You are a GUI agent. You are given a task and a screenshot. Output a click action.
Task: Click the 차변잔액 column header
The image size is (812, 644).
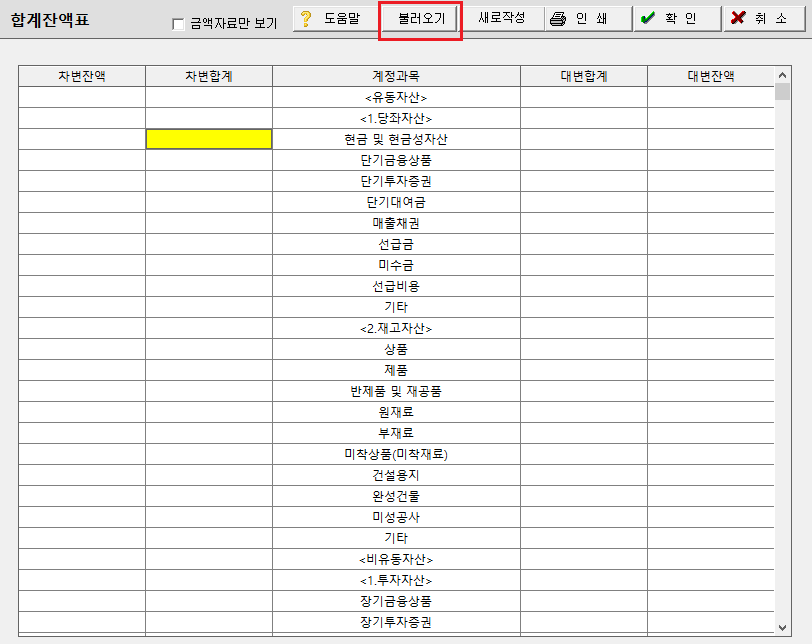[82, 76]
